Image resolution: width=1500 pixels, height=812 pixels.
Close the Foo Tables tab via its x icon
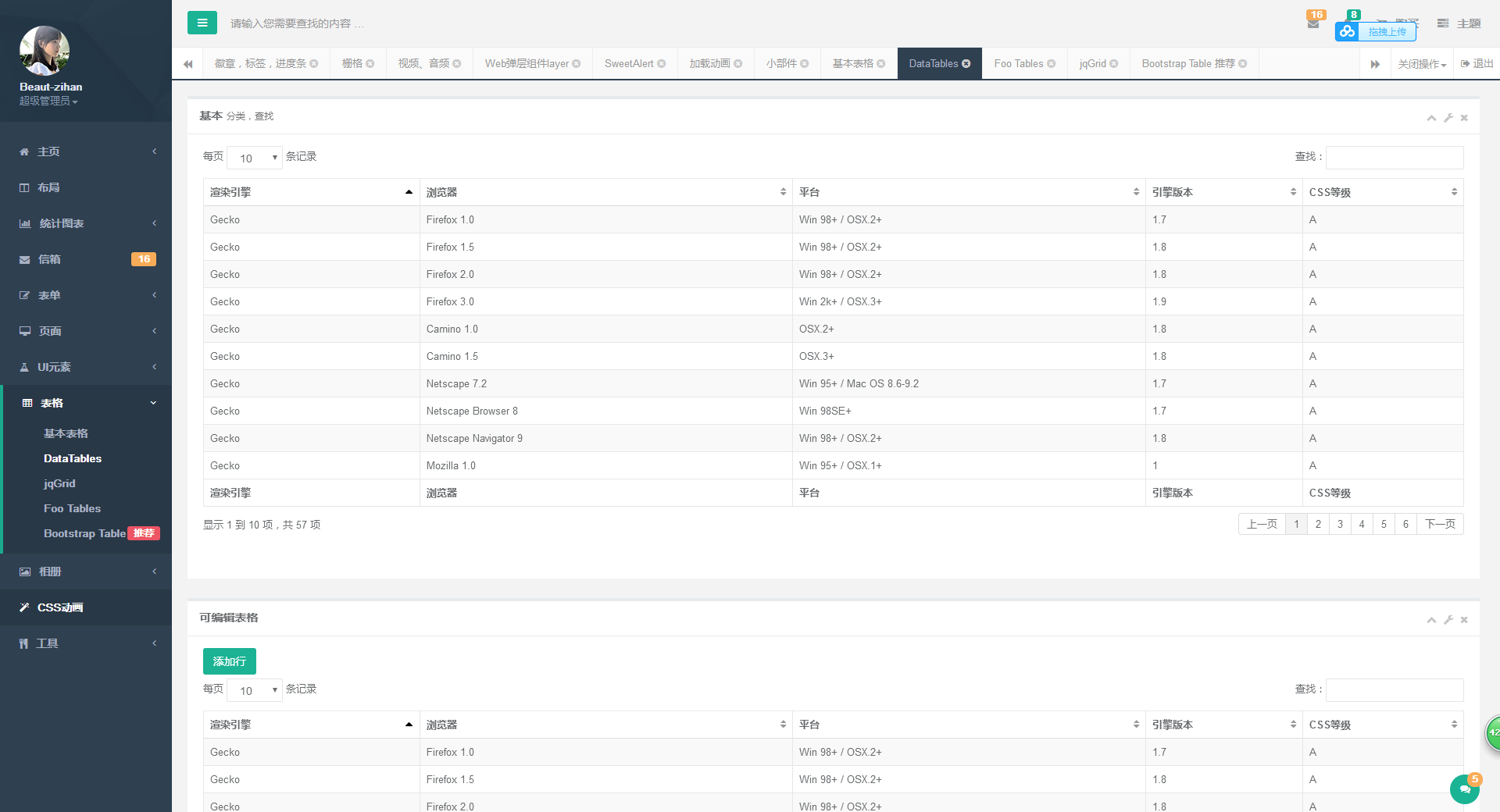1052,64
